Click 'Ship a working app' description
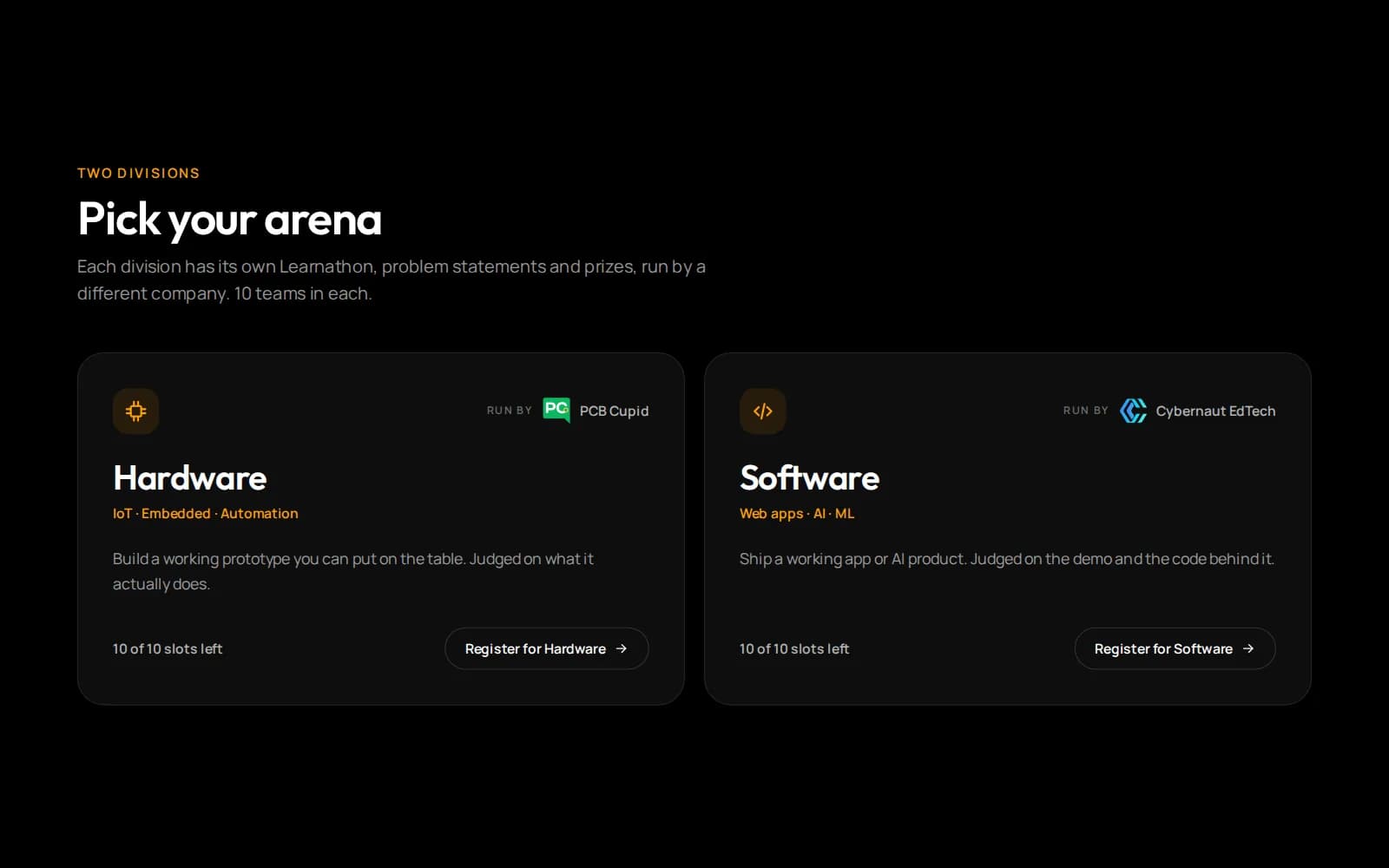 coord(1007,559)
